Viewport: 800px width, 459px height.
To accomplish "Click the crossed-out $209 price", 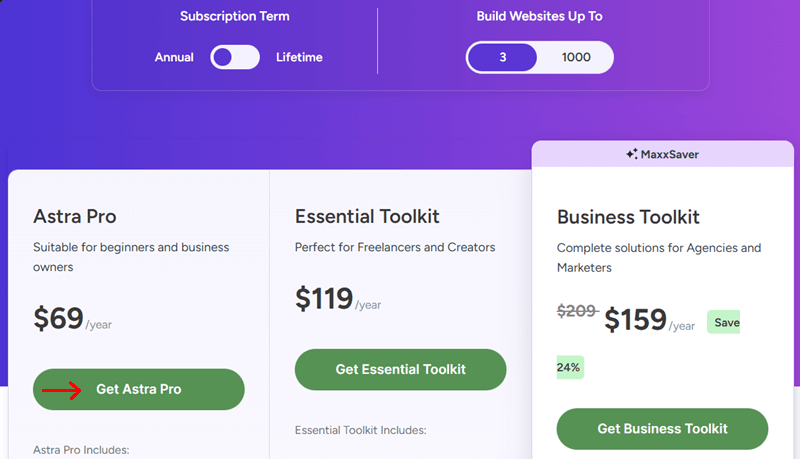I will 577,312.
